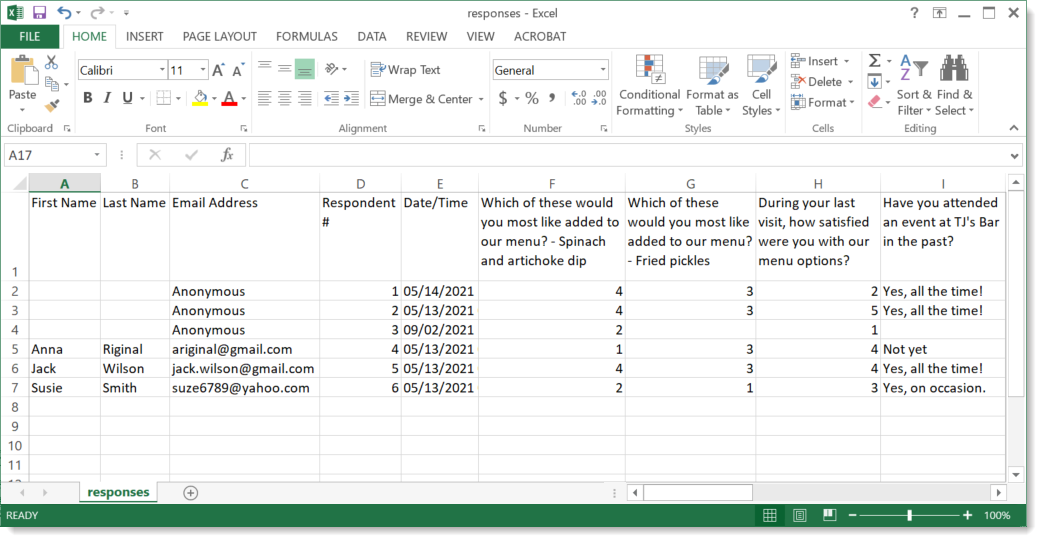This screenshot has width=1042, height=542.
Task: Switch to the PAGE LAYOUT tab
Action: [x=219, y=37]
